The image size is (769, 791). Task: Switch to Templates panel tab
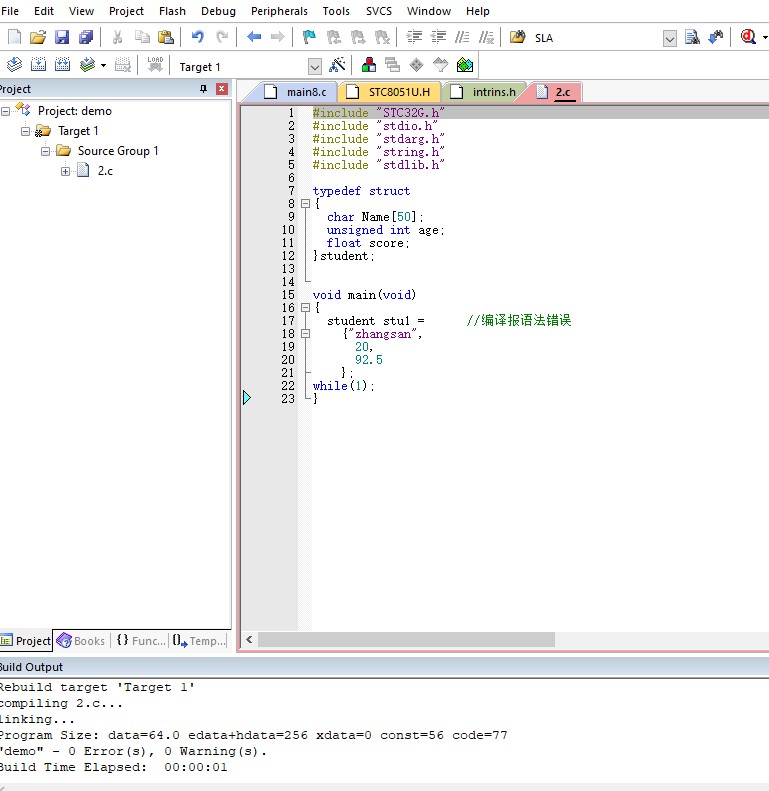point(199,641)
